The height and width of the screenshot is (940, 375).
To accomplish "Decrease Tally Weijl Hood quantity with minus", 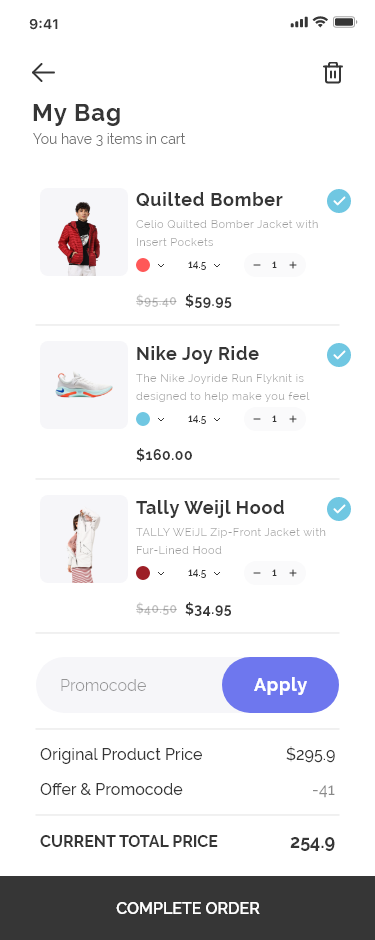I will click(x=257, y=573).
